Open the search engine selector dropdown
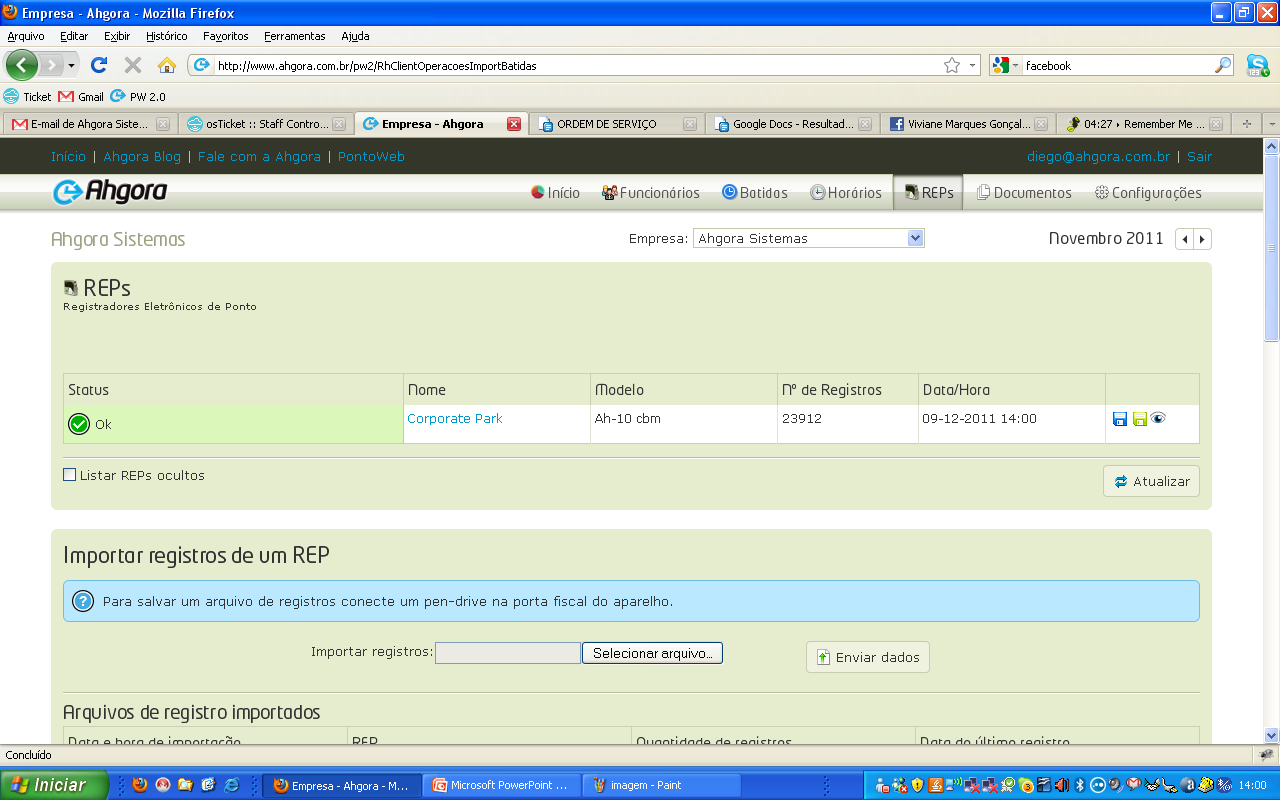The height and width of the screenshot is (800, 1280). pos(1006,65)
